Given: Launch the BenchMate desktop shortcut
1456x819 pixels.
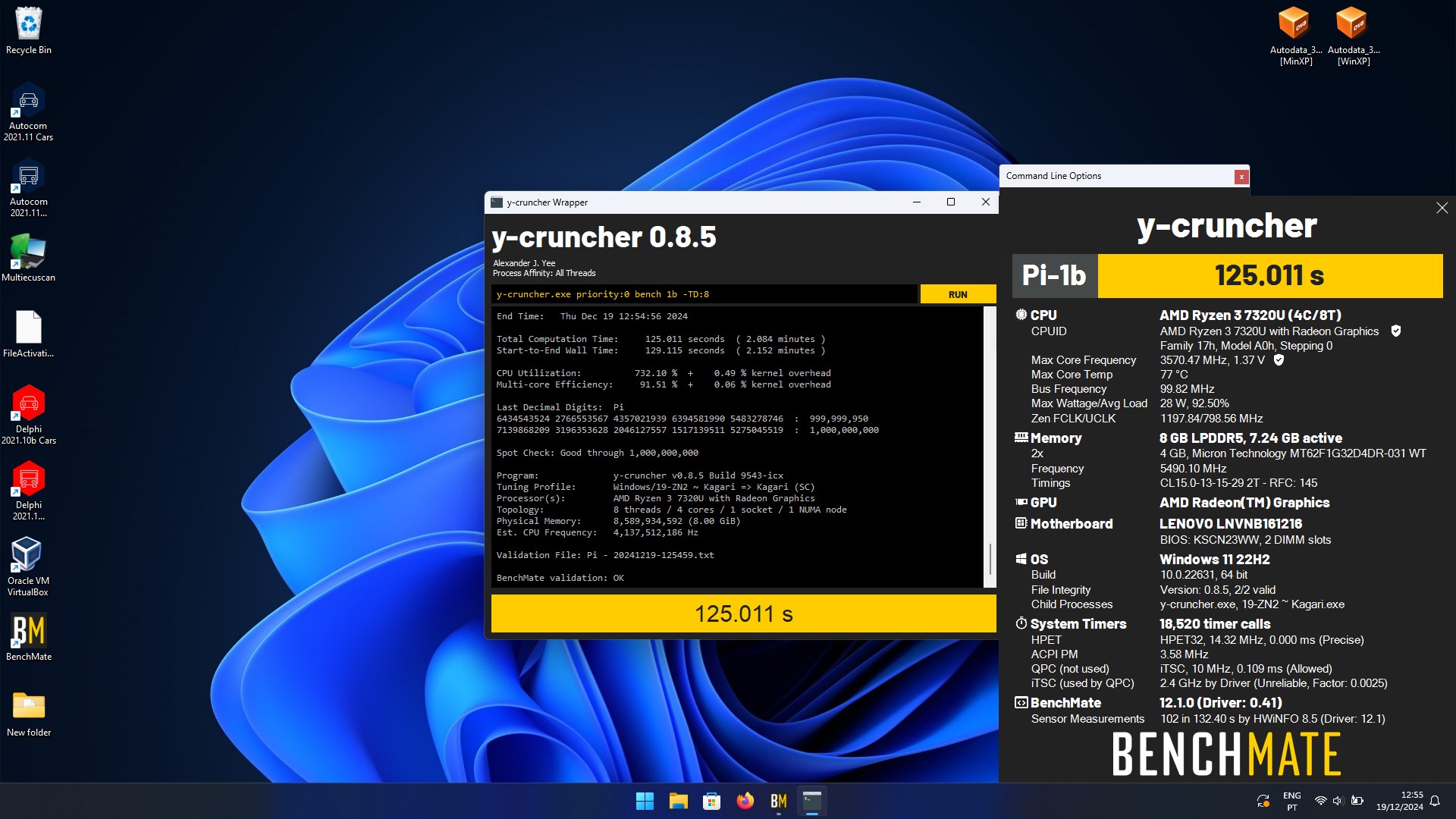Looking at the screenshot, I should [x=29, y=637].
